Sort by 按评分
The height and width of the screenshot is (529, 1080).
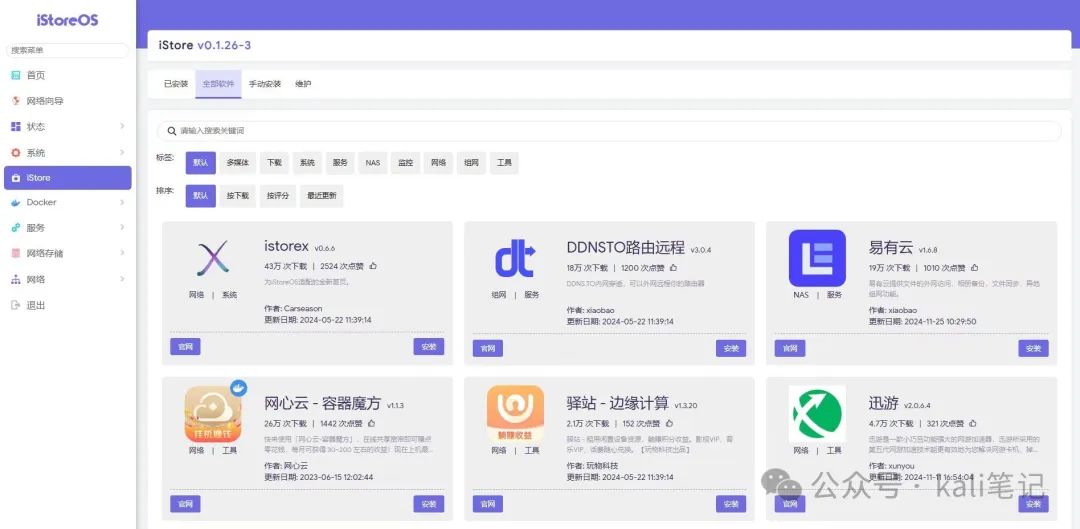(x=278, y=196)
